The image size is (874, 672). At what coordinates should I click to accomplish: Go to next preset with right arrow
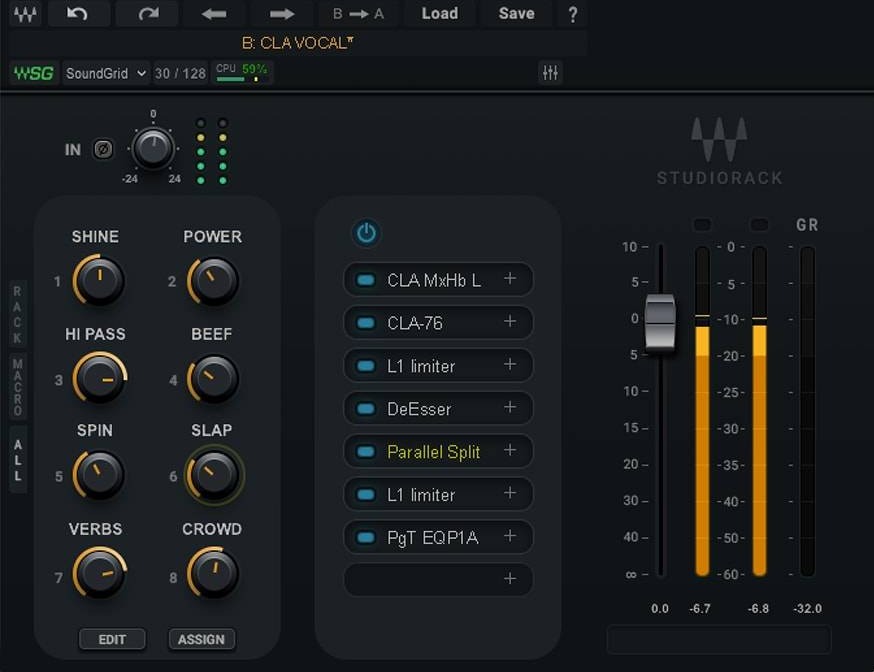[281, 13]
